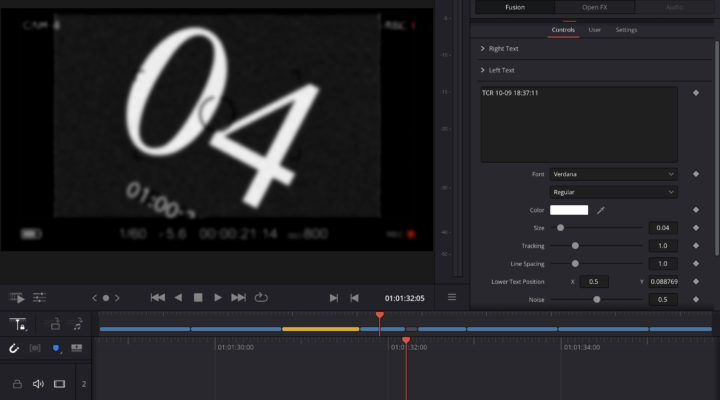
Task: Click the Fast Review icon below the viewer
Action: pyautogui.click(x=17, y=298)
